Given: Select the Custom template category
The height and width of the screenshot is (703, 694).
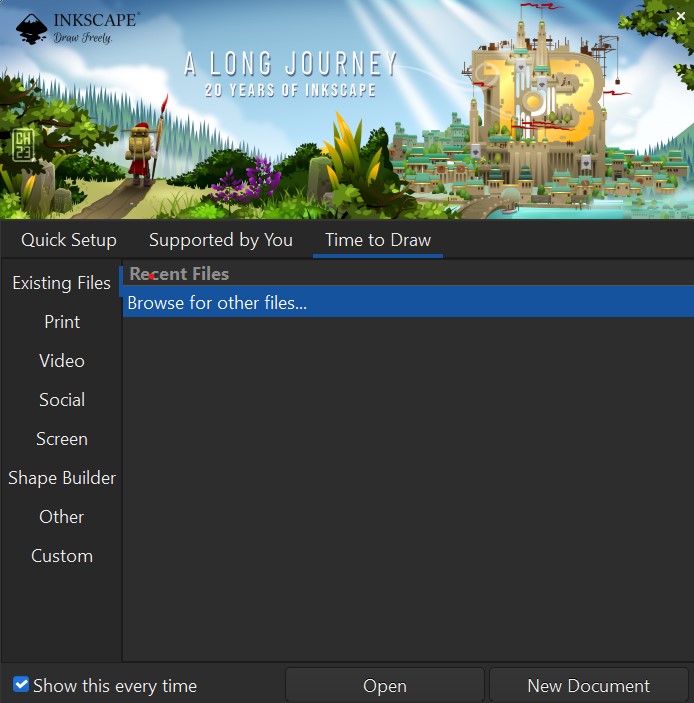Looking at the screenshot, I should pos(61,556).
